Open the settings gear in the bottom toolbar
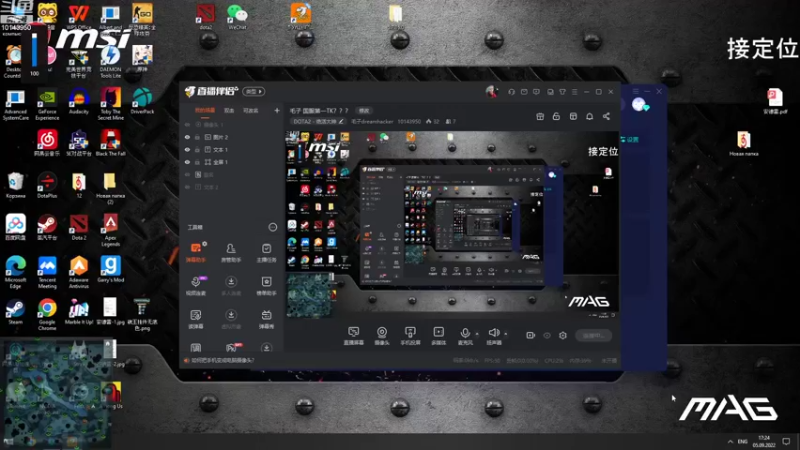800x450 pixels. click(563, 335)
